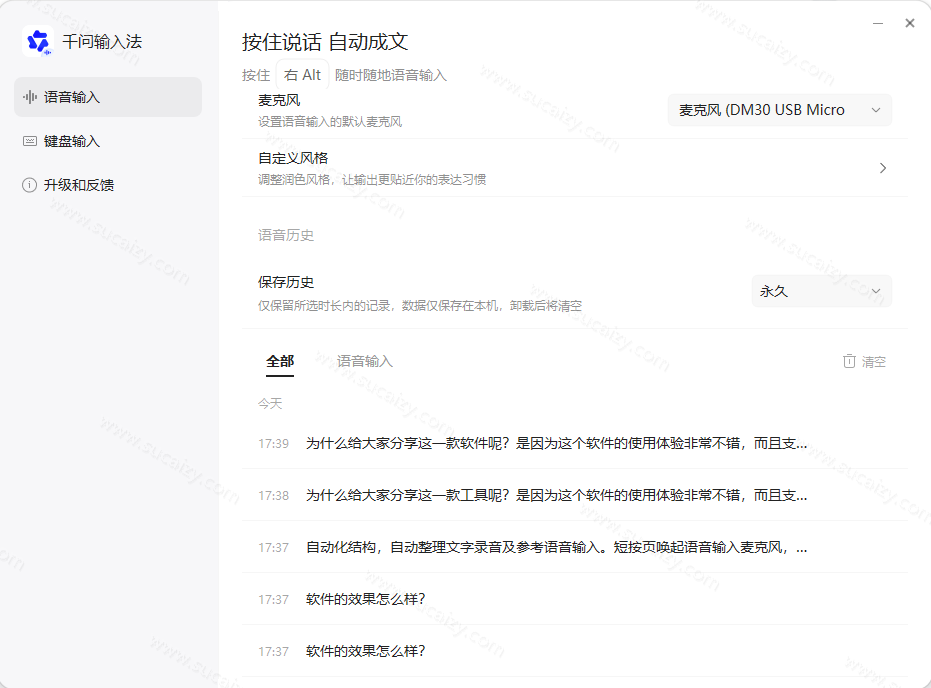Viewport: 931px width, 688px height.
Task: Click the 随时随地语音输入 description text
Action: click(x=391, y=75)
